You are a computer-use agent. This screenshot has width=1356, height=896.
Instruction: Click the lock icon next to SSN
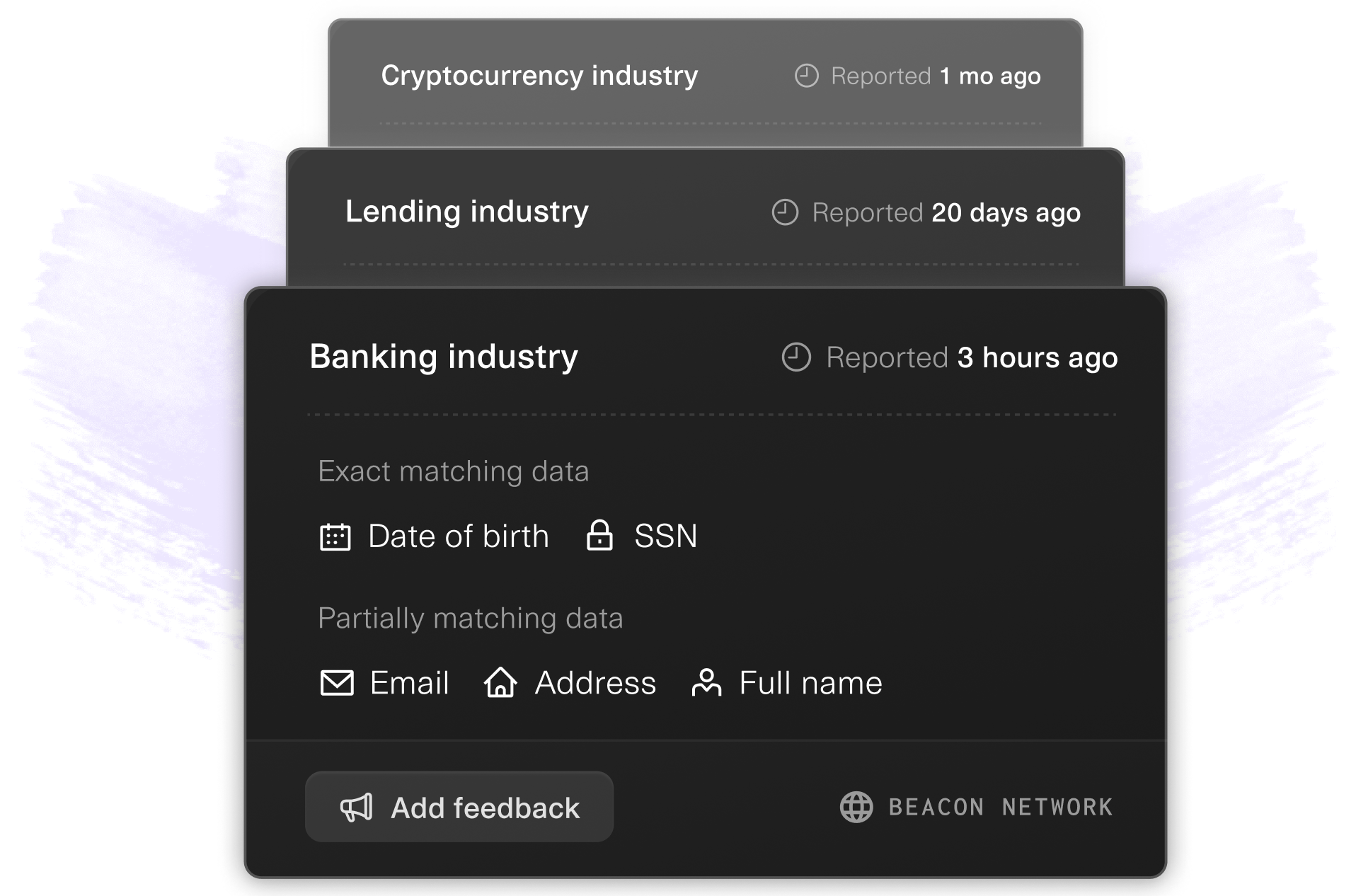point(601,536)
